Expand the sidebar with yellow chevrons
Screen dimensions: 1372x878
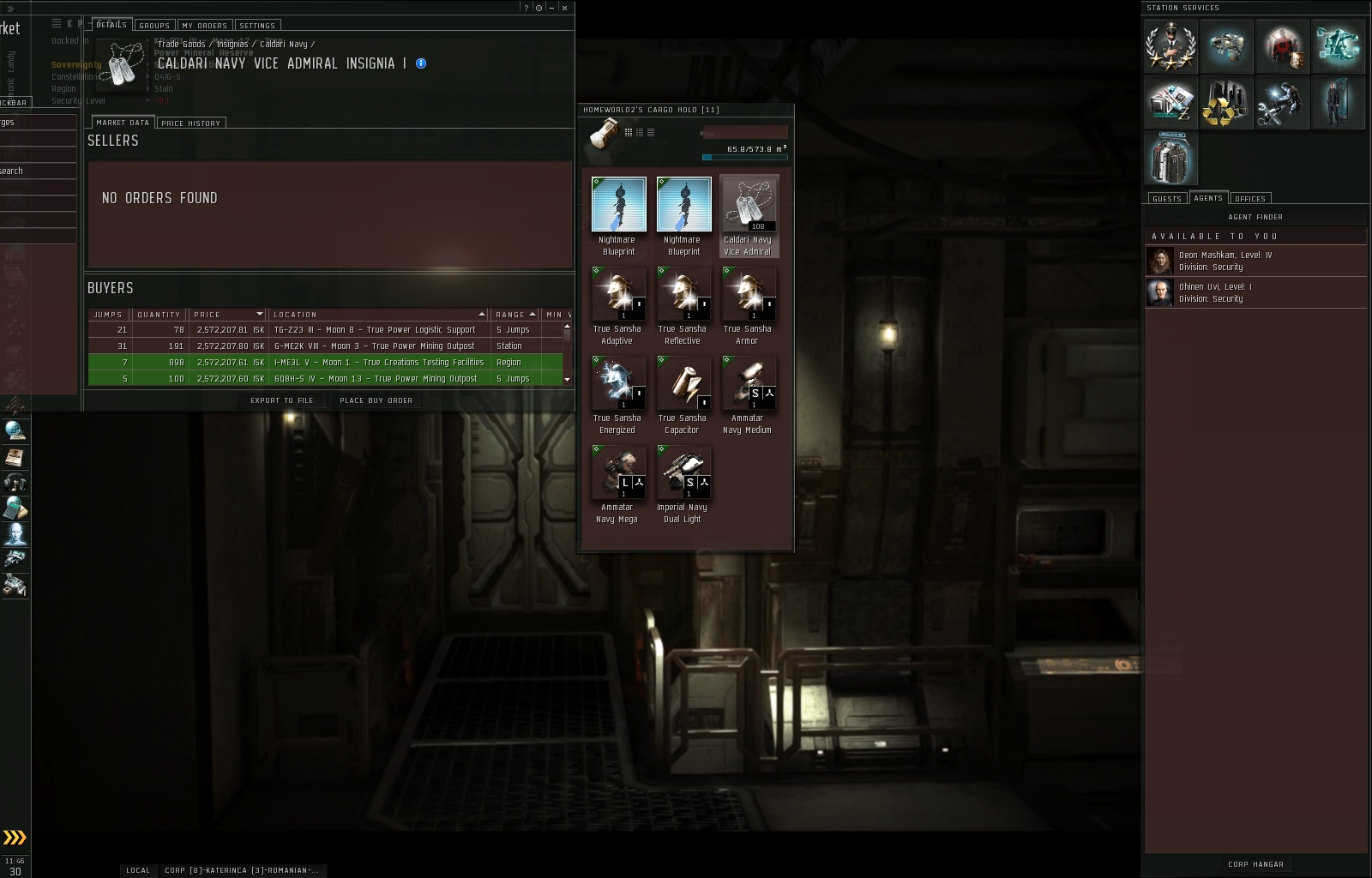pos(15,838)
